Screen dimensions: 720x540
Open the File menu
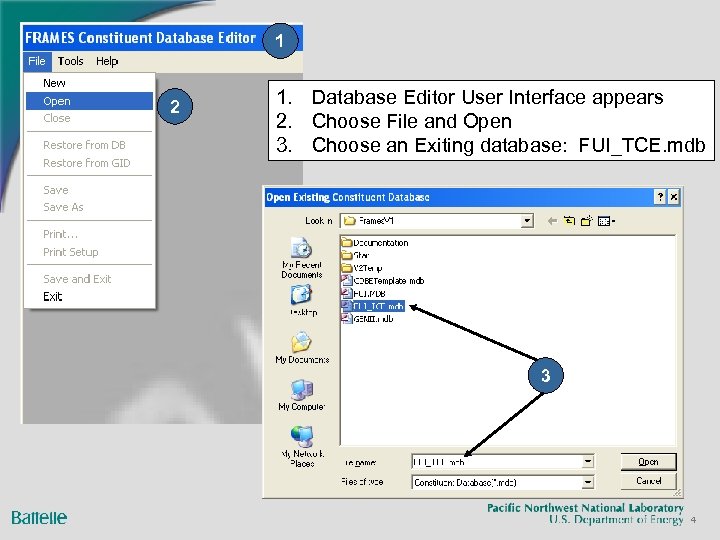tap(37, 61)
